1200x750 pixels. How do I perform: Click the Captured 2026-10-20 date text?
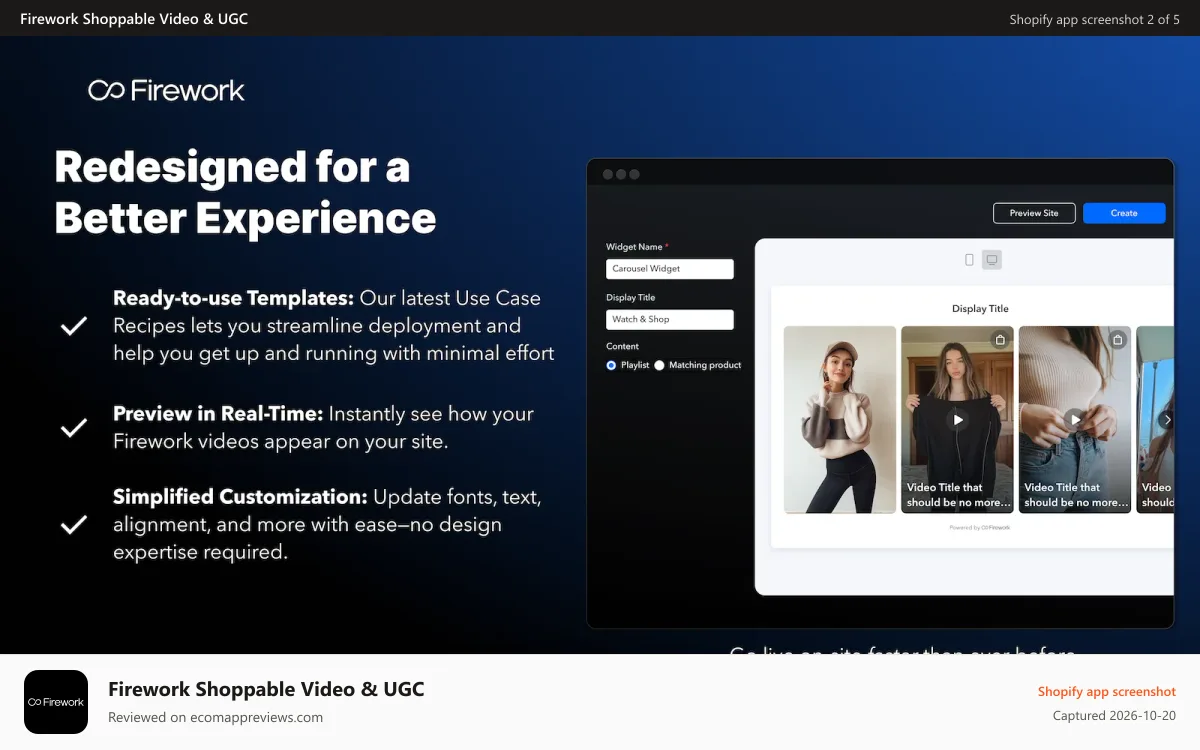(1115, 716)
